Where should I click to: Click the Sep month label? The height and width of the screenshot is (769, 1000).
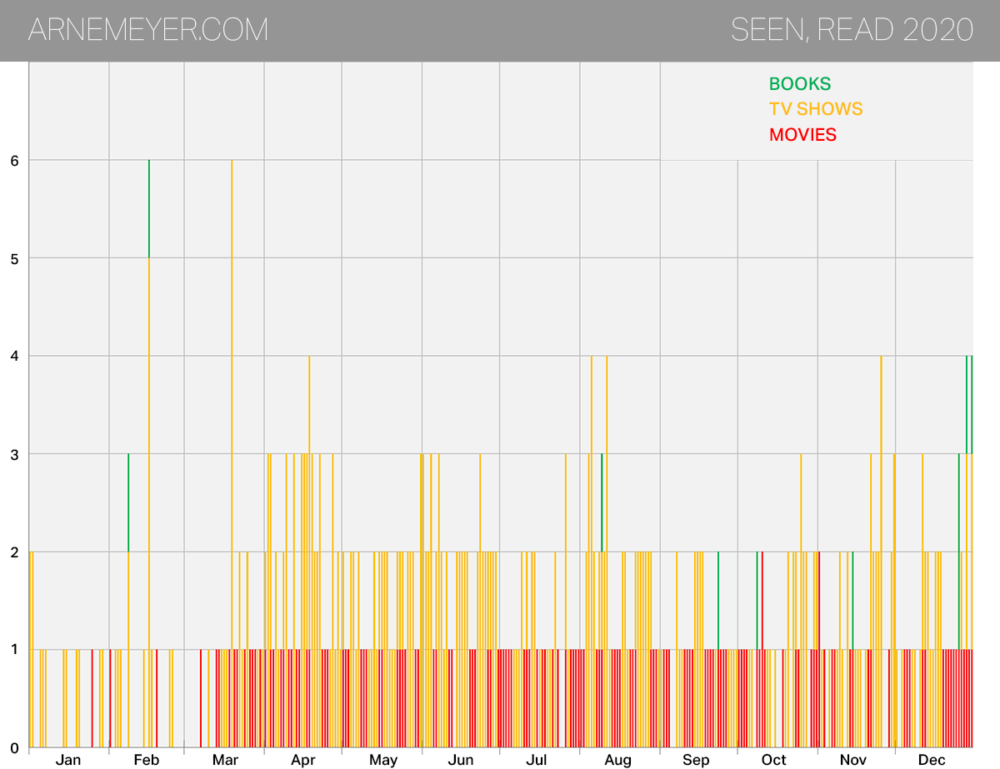click(696, 760)
